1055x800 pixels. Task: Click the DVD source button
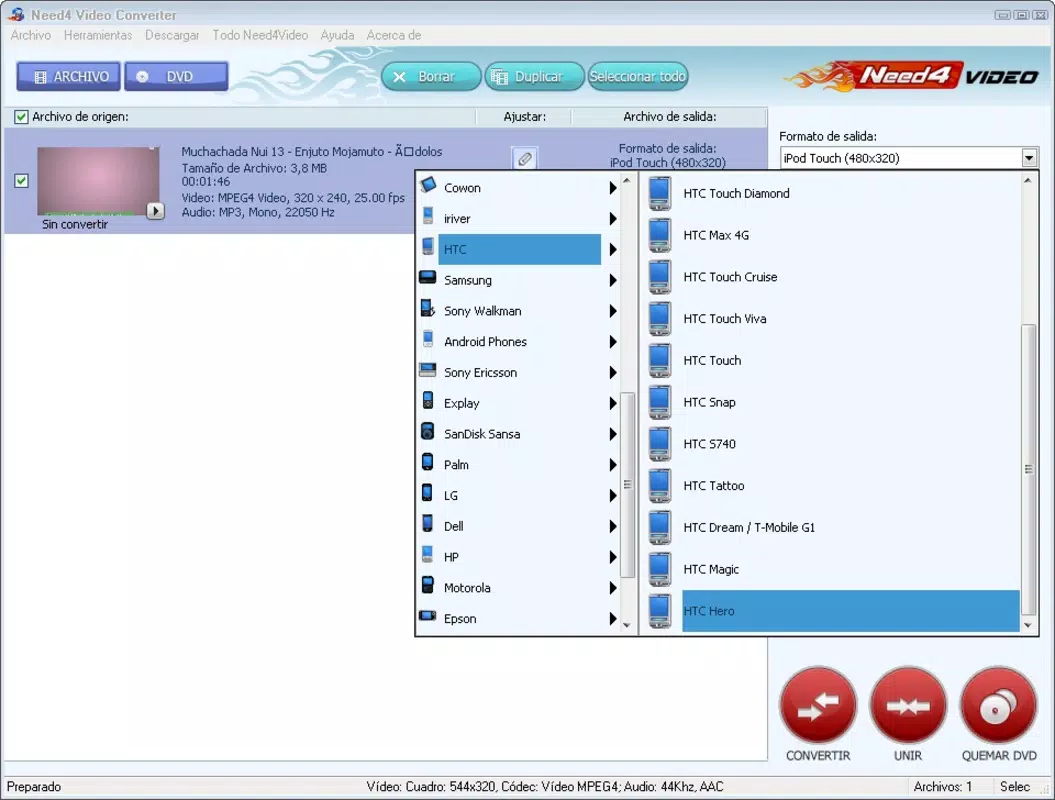[176, 77]
